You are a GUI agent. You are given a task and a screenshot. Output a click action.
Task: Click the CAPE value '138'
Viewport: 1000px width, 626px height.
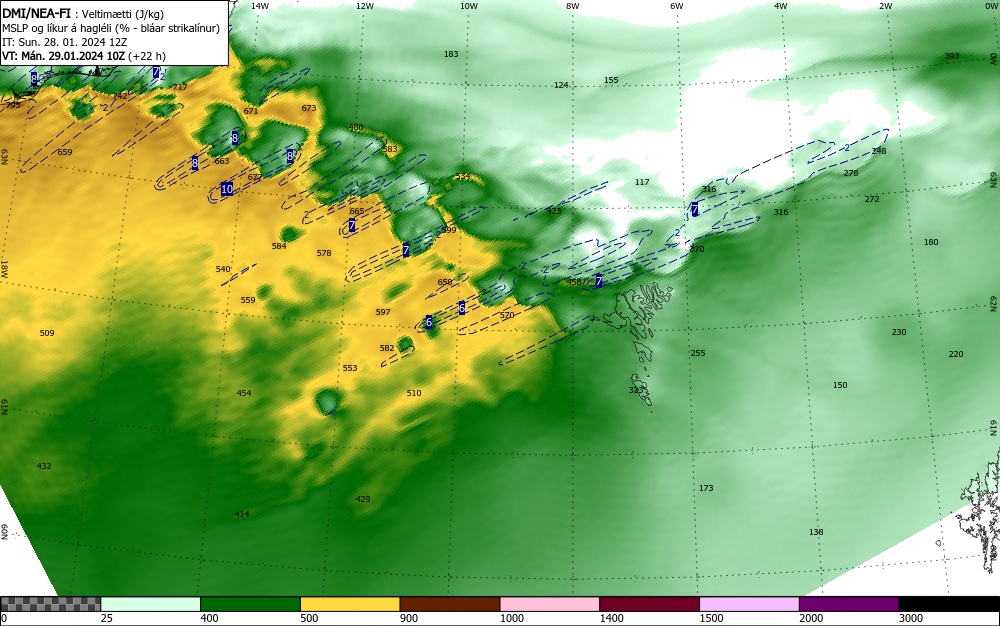(816, 532)
